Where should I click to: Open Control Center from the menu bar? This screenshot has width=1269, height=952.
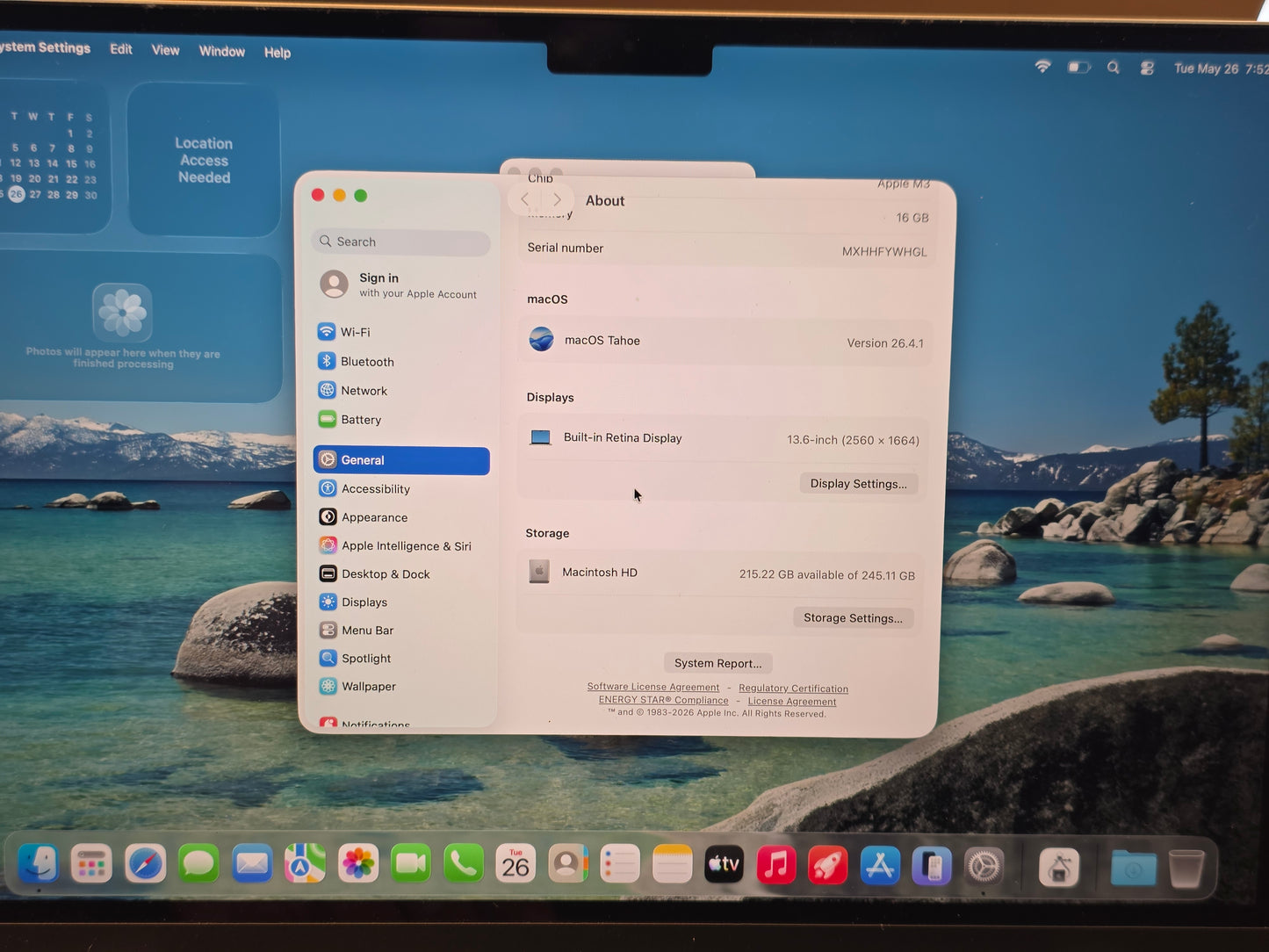[1147, 68]
